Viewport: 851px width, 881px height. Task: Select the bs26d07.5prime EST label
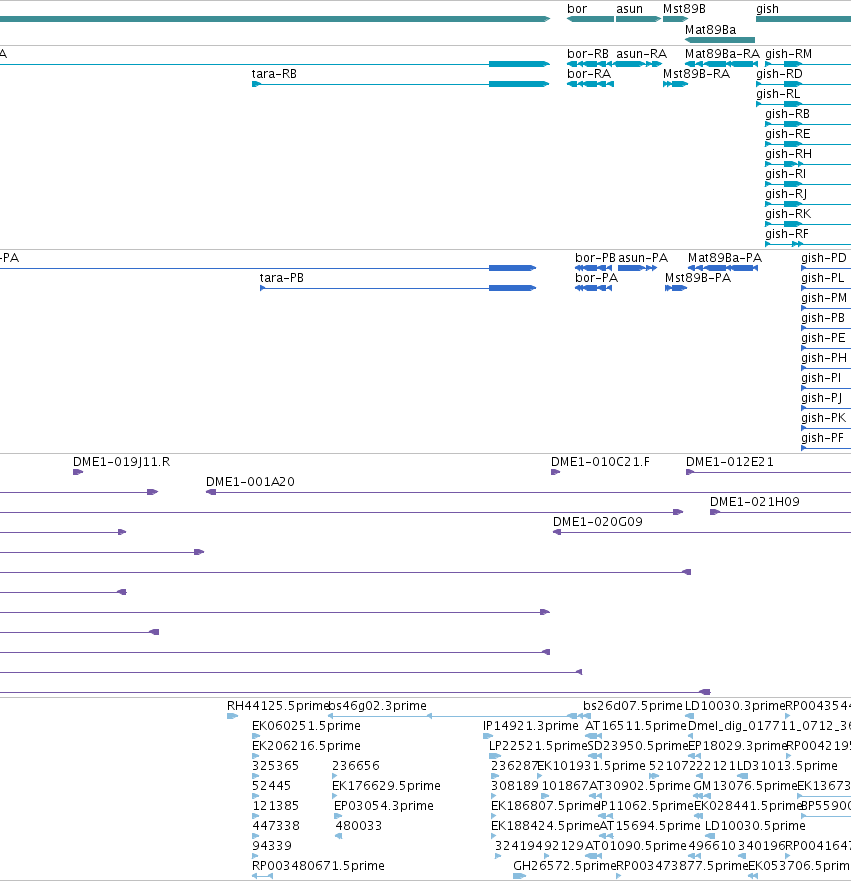pyautogui.click(x=633, y=706)
